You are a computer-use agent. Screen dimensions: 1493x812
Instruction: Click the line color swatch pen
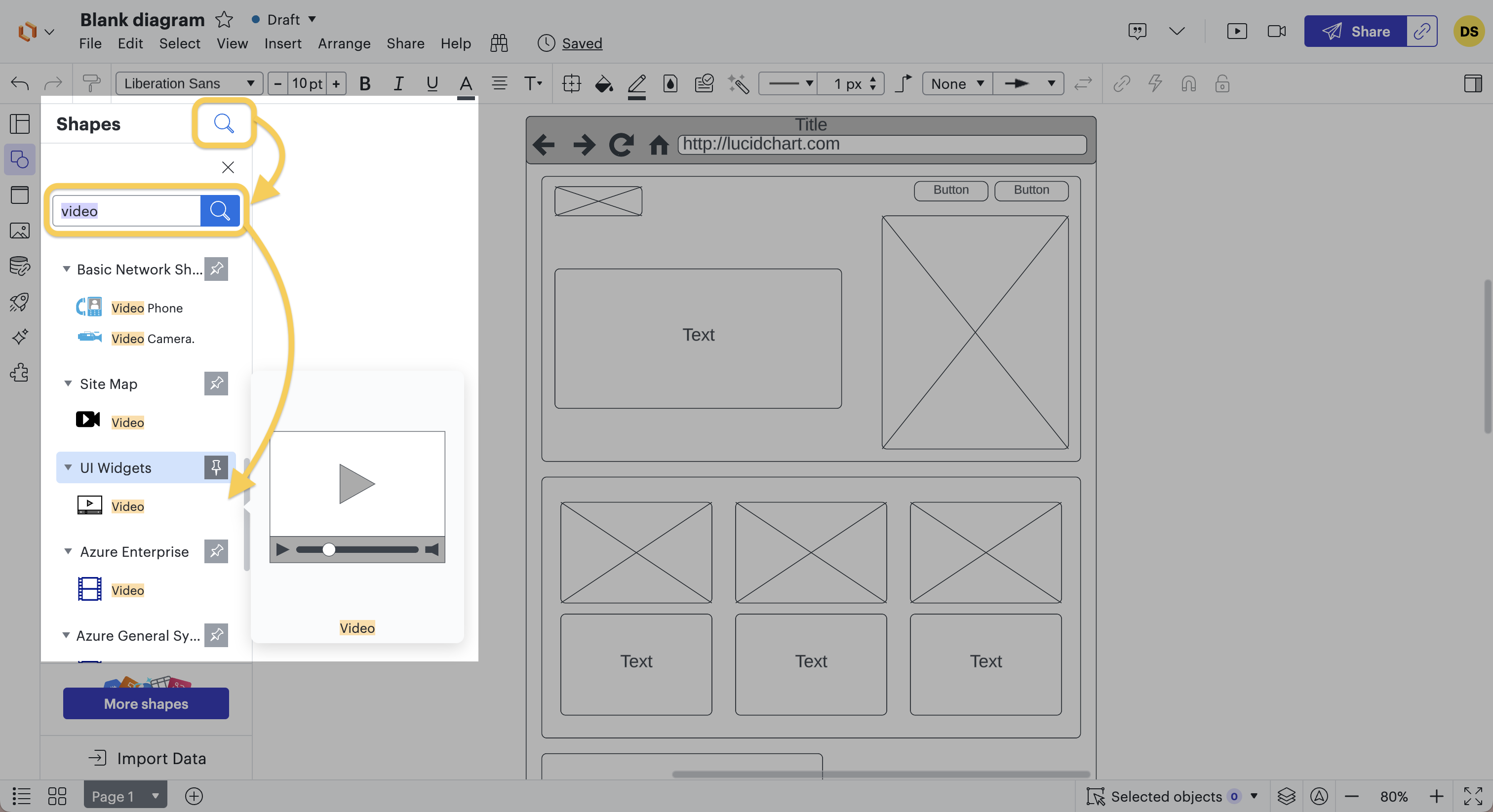[x=636, y=84]
